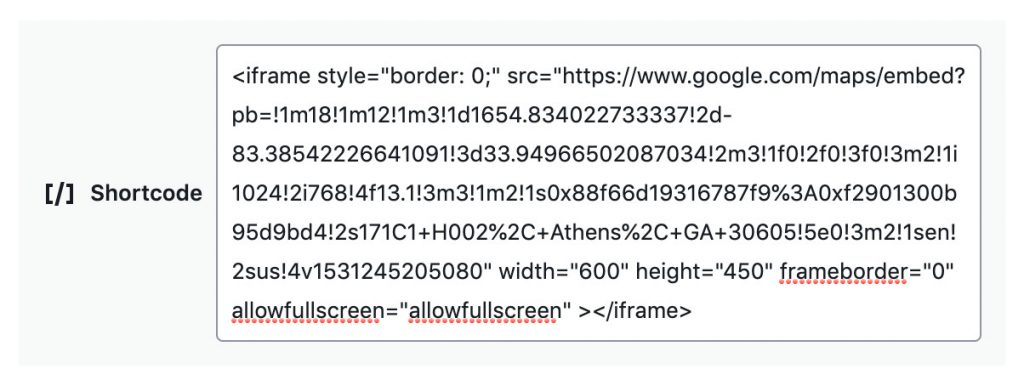1024x386 pixels.
Task: Place cursor in the width="600" attribute
Action: (x=560, y=272)
